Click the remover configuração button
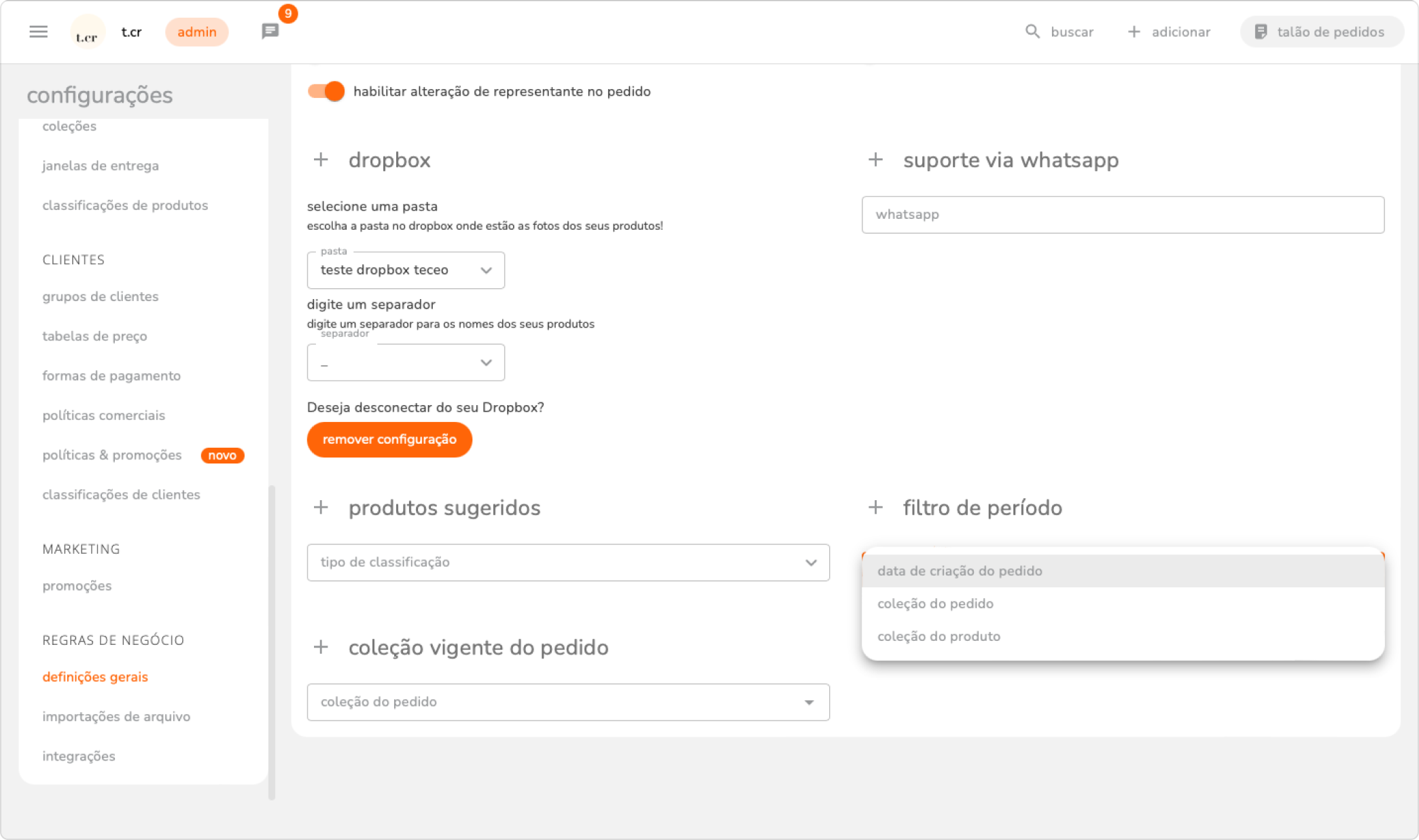This screenshot has height=840, width=1419. 389,440
